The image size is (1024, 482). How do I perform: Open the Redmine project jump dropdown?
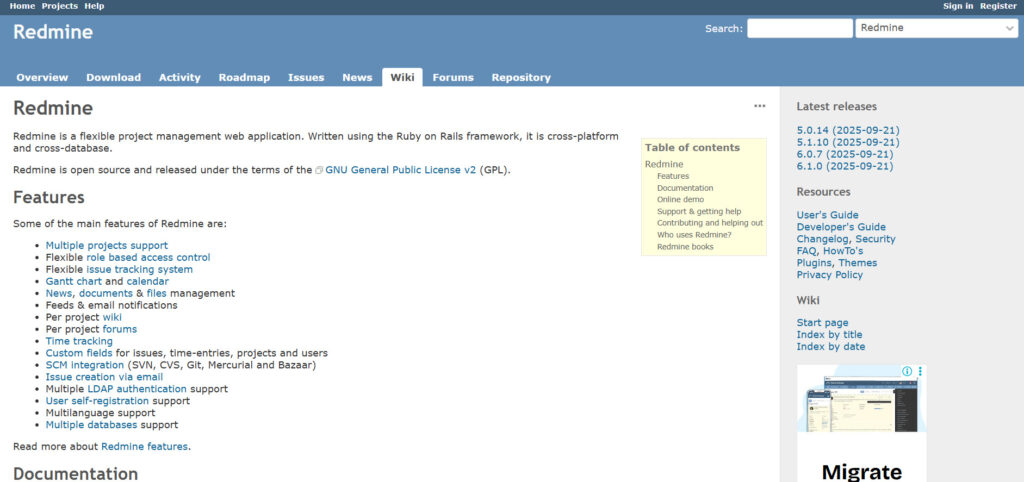[936, 28]
